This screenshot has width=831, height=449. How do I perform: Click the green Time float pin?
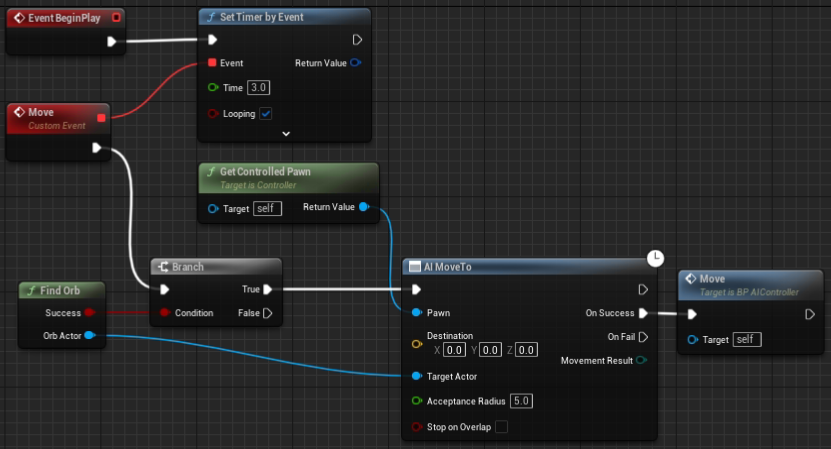(213, 87)
